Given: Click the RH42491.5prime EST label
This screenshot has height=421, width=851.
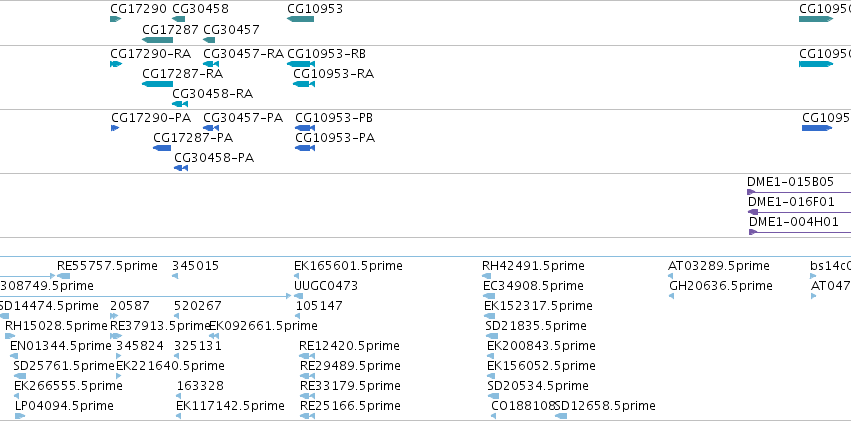Looking at the screenshot, I should (534, 266).
